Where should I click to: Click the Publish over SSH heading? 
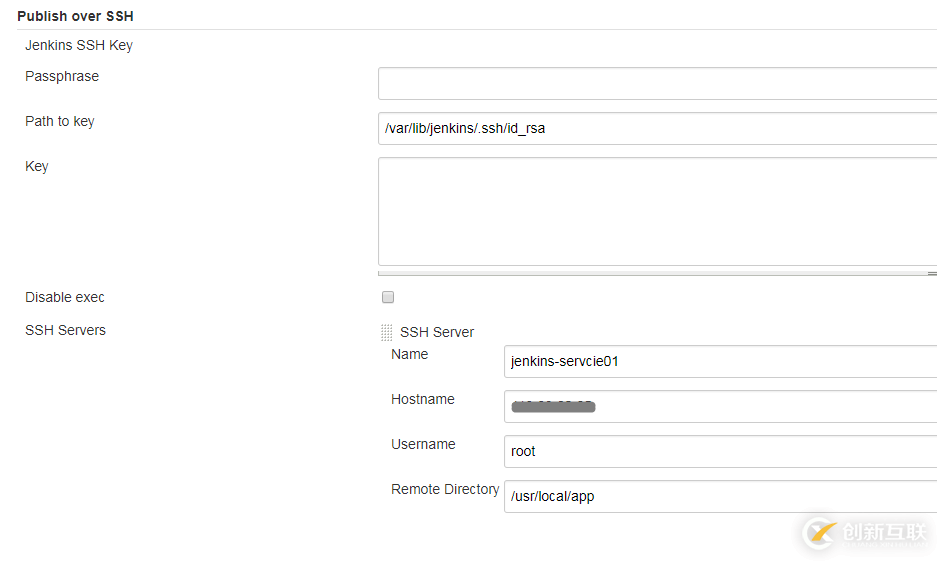[x=75, y=16]
